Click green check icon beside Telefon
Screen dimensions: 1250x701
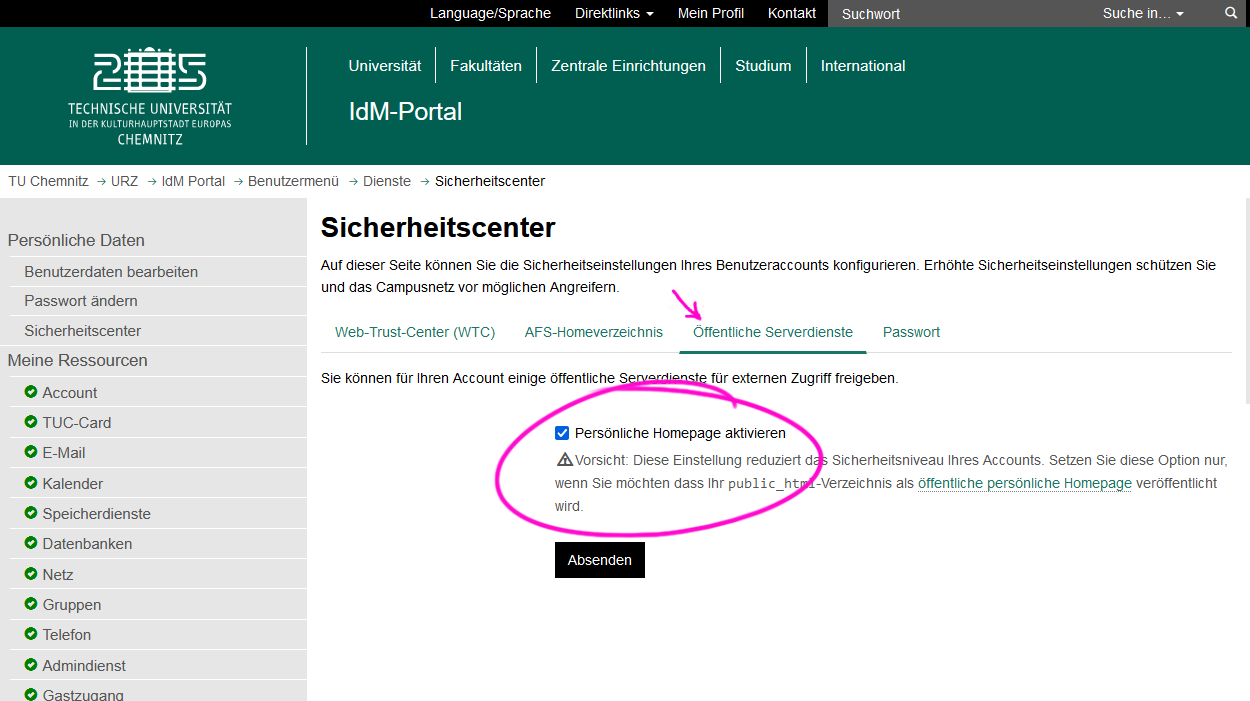[31, 634]
